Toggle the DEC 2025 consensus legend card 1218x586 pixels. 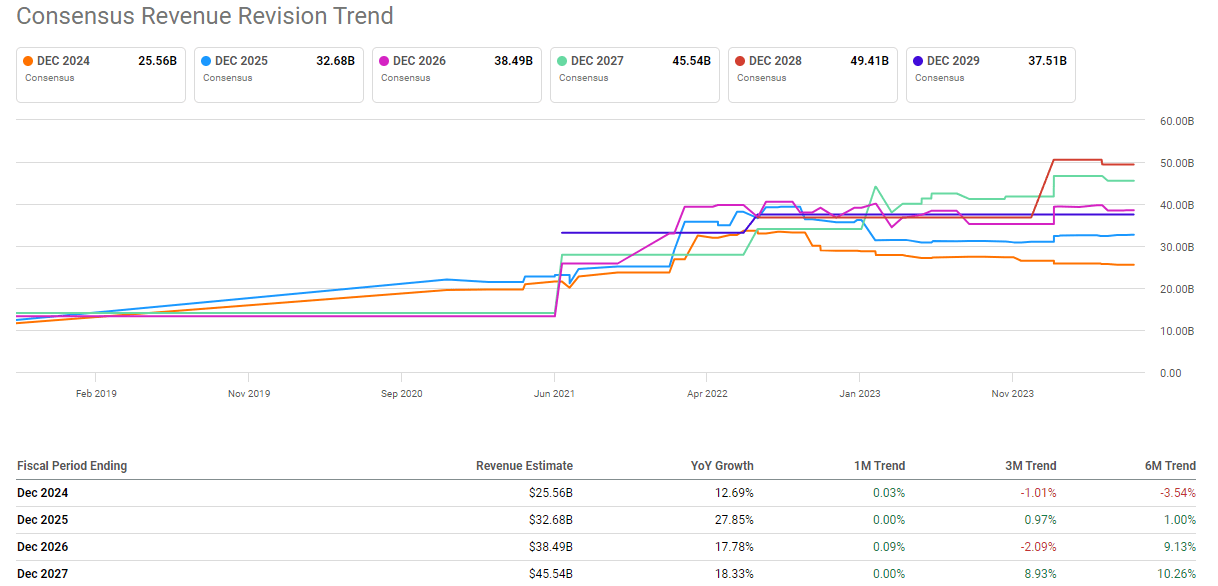tap(278, 73)
